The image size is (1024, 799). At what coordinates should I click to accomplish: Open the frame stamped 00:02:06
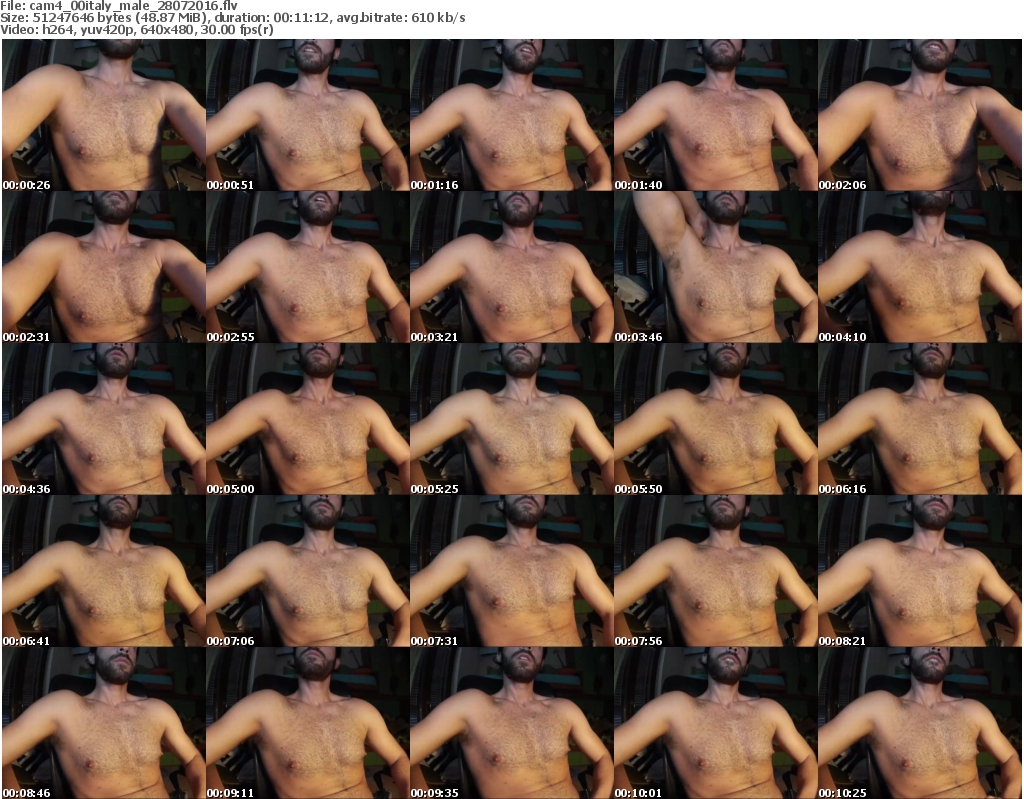(x=920, y=115)
